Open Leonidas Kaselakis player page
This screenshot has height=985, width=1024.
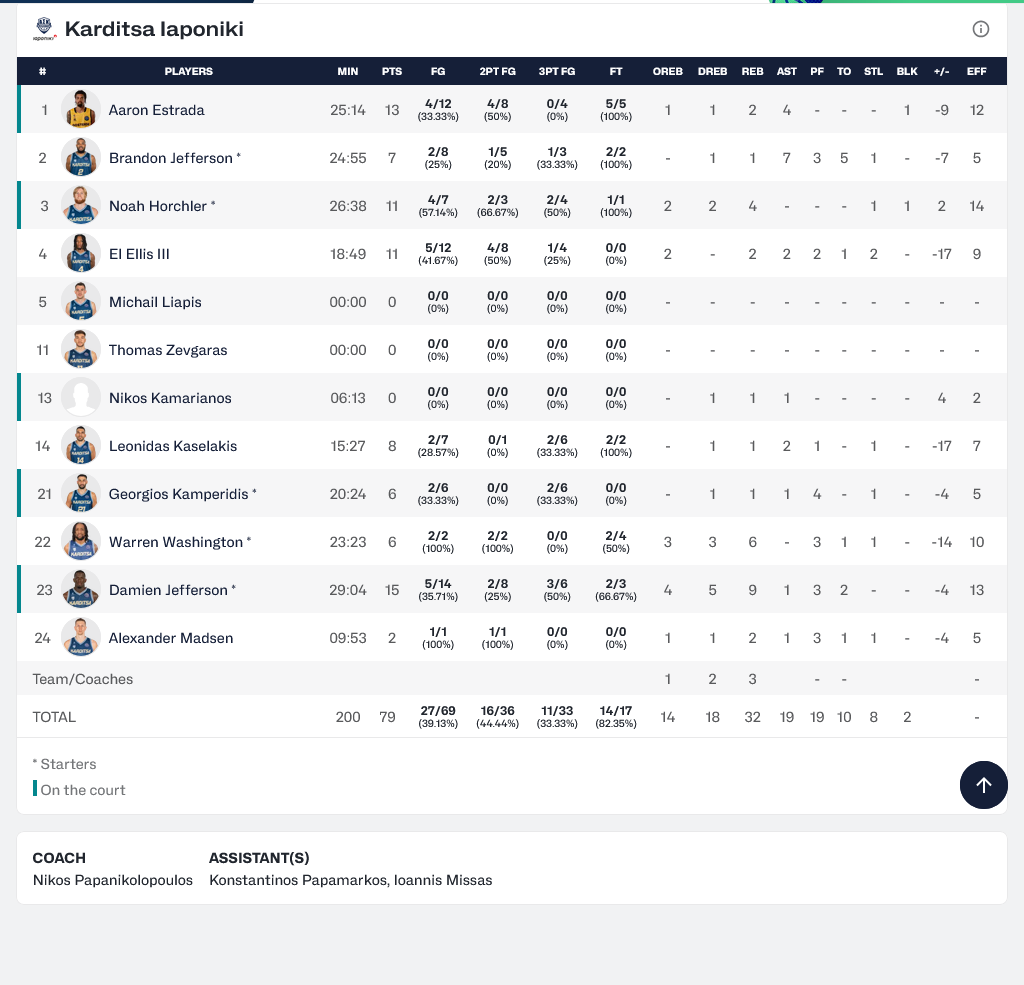coord(173,446)
